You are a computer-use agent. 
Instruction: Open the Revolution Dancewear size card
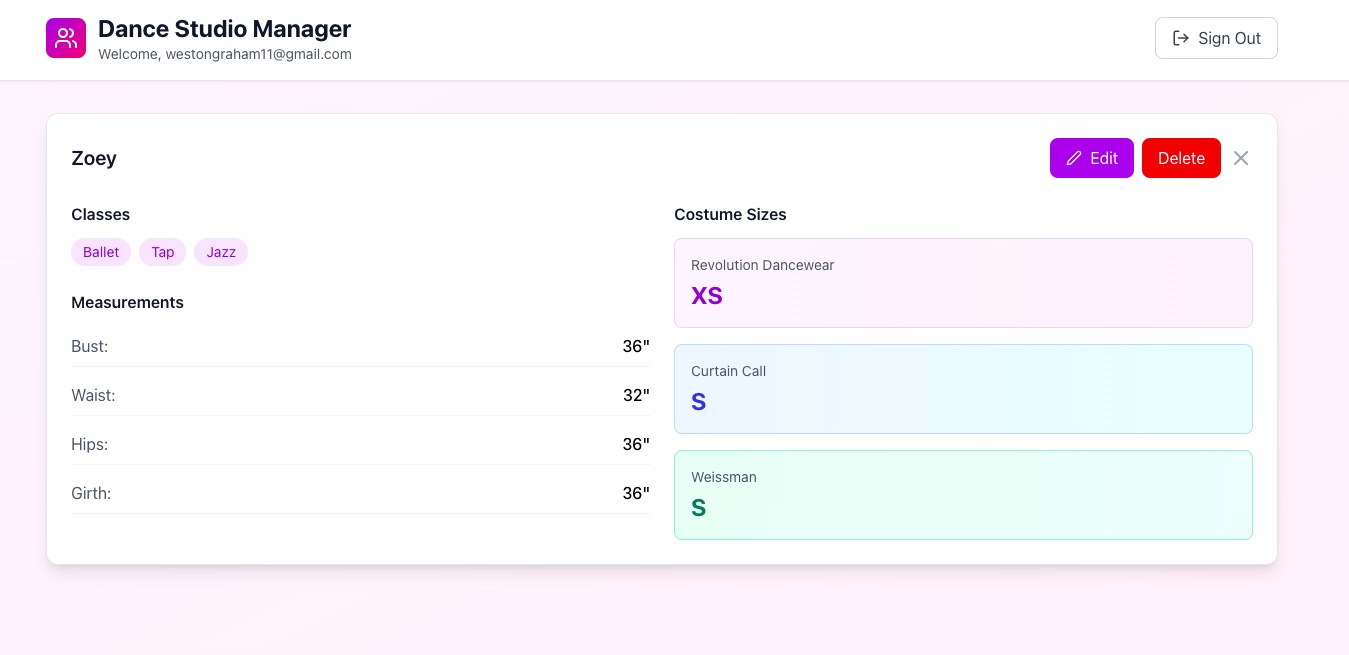tap(963, 283)
